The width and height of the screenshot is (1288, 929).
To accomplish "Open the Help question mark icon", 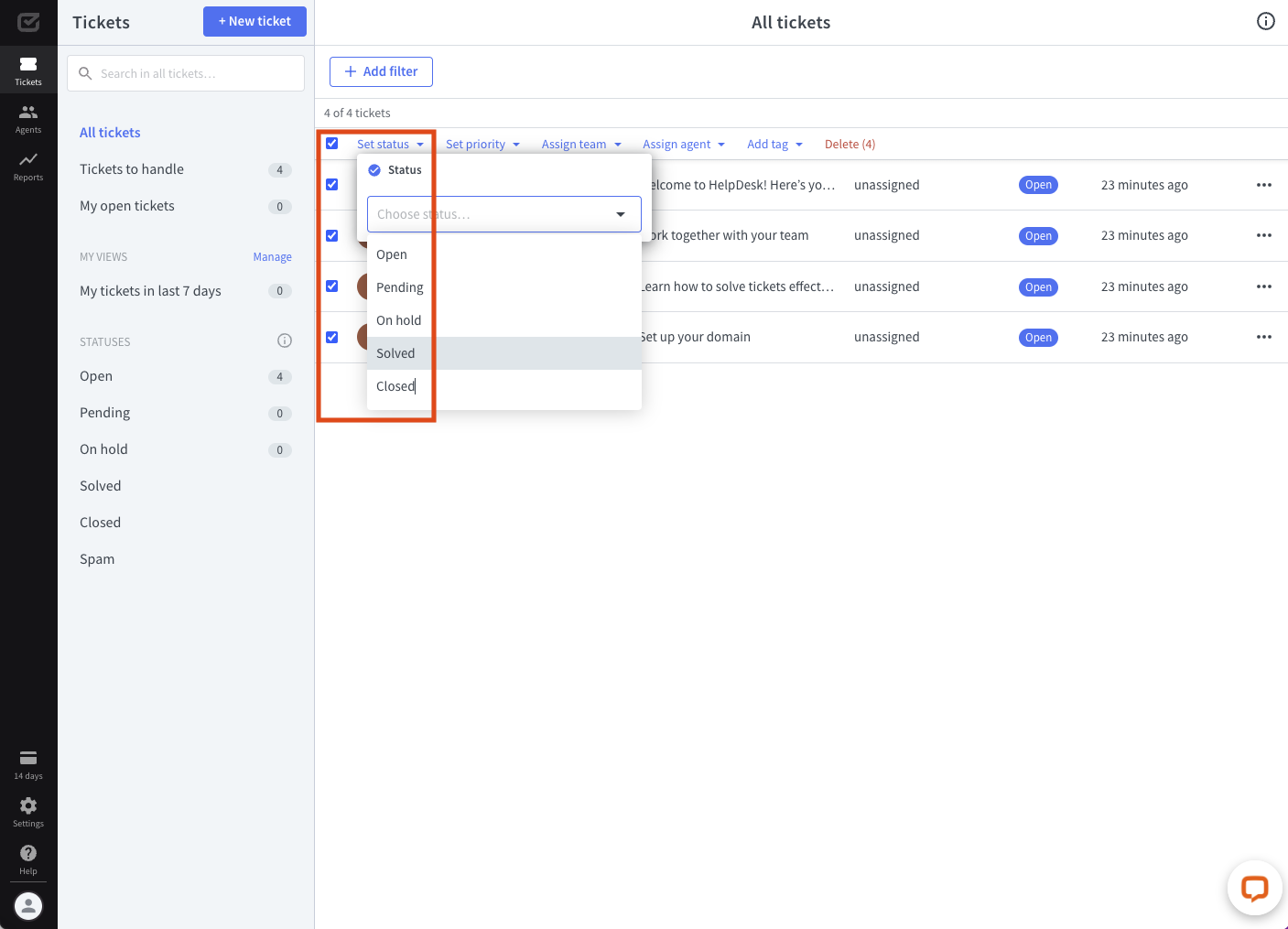I will [x=28, y=859].
